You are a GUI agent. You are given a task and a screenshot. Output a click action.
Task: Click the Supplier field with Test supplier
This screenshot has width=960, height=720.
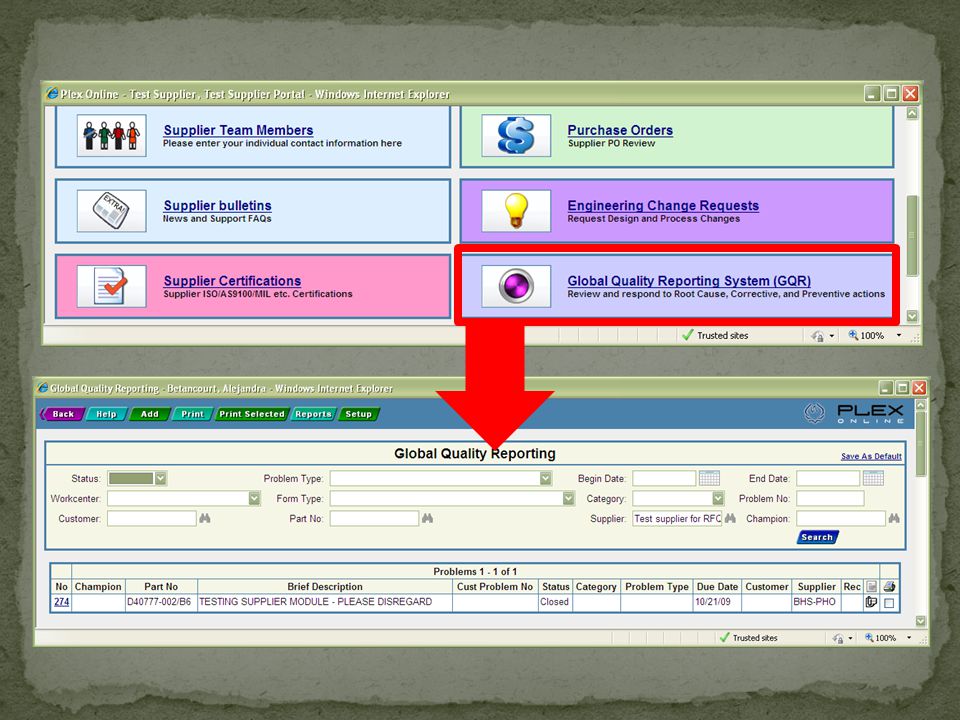coord(677,519)
